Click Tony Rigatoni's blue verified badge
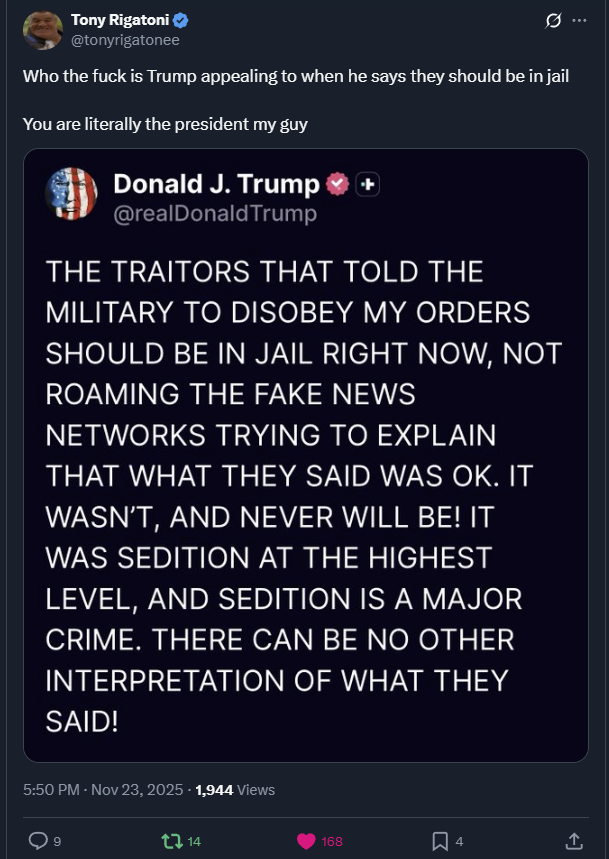The height and width of the screenshot is (859, 609). 181,20
